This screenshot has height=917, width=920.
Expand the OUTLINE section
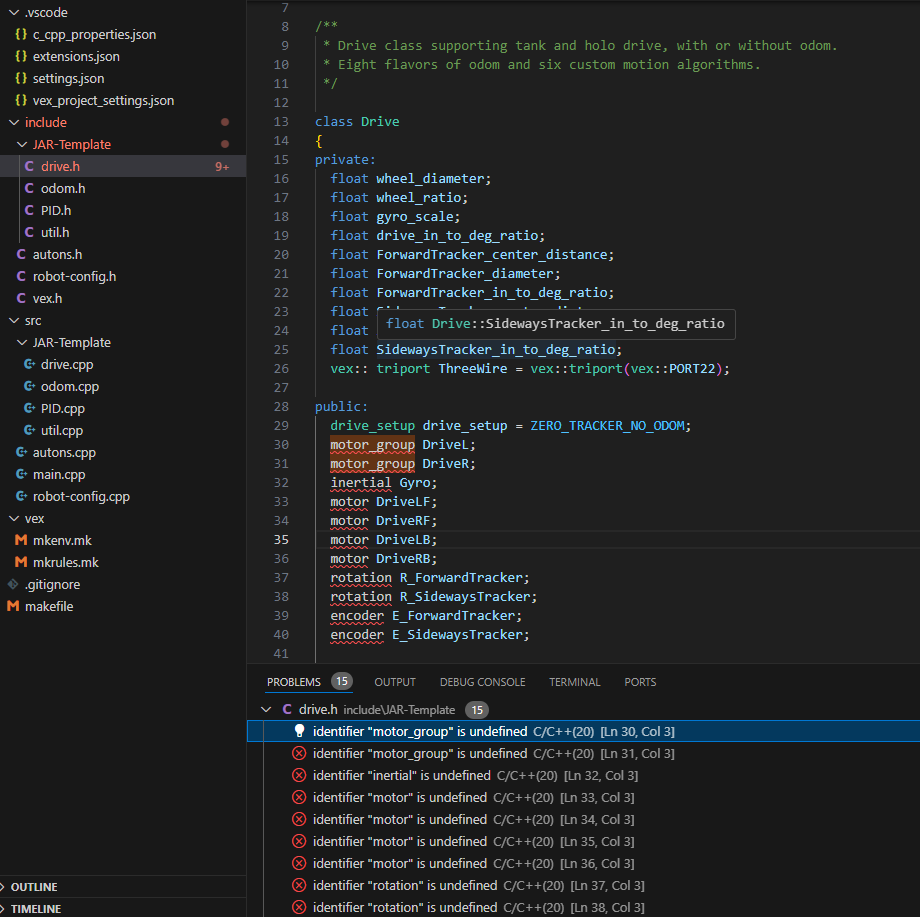35,886
